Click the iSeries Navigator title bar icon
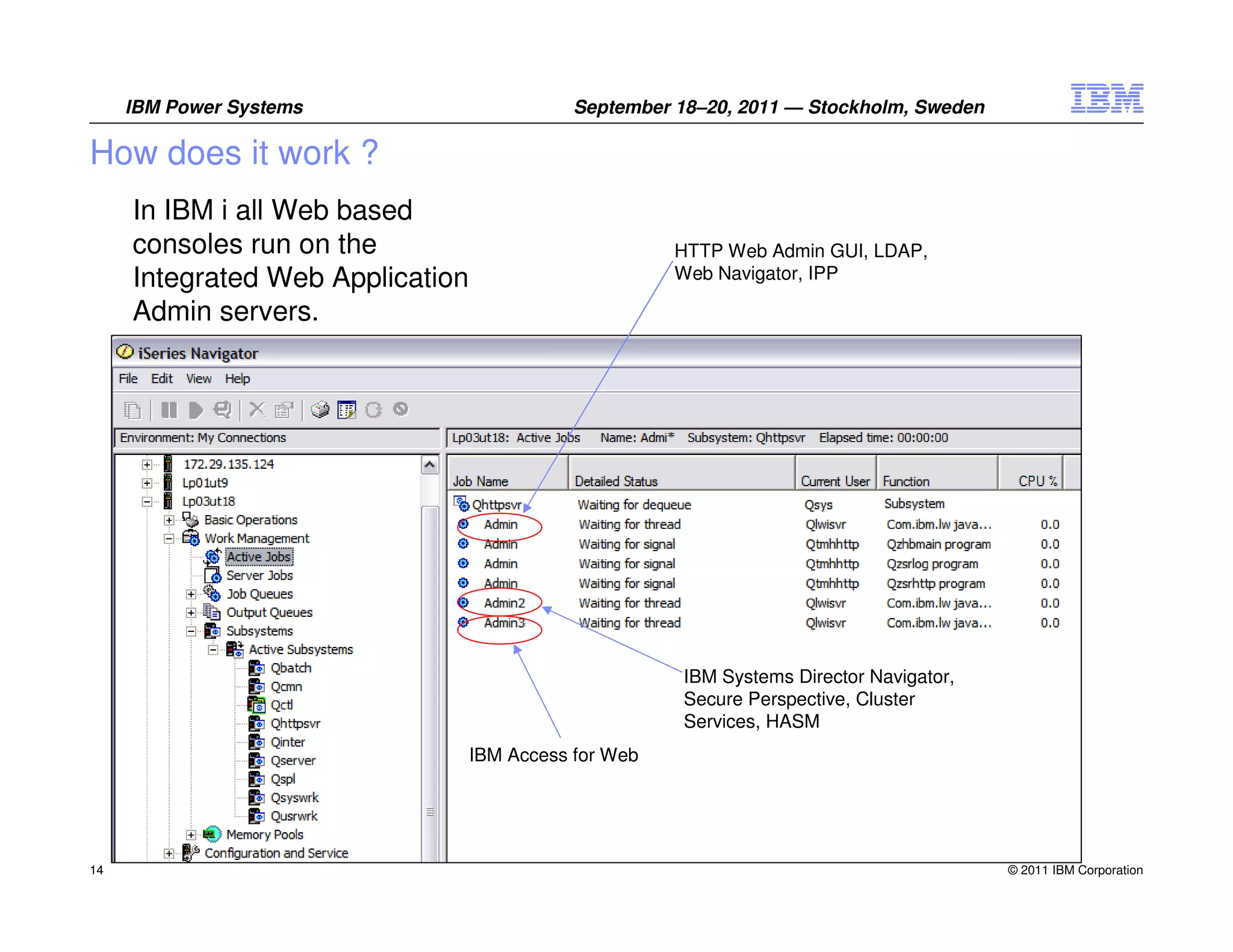Viewport: 1233px width, 952px height. click(125, 352)
